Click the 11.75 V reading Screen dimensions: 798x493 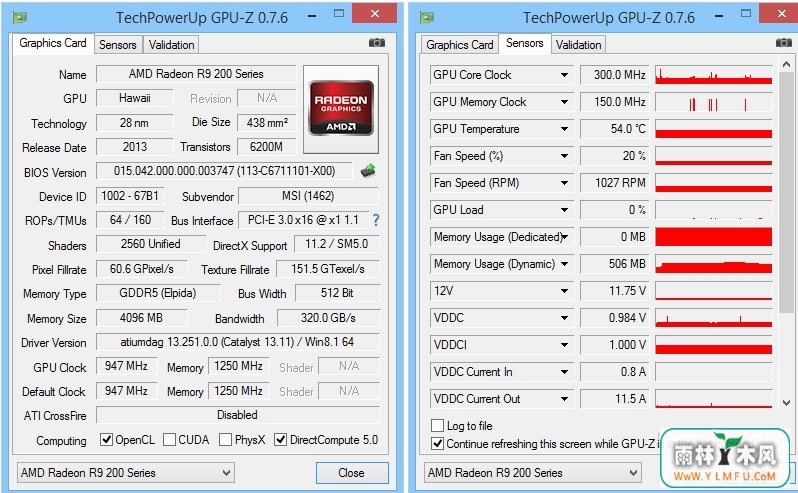click(614, 291)
